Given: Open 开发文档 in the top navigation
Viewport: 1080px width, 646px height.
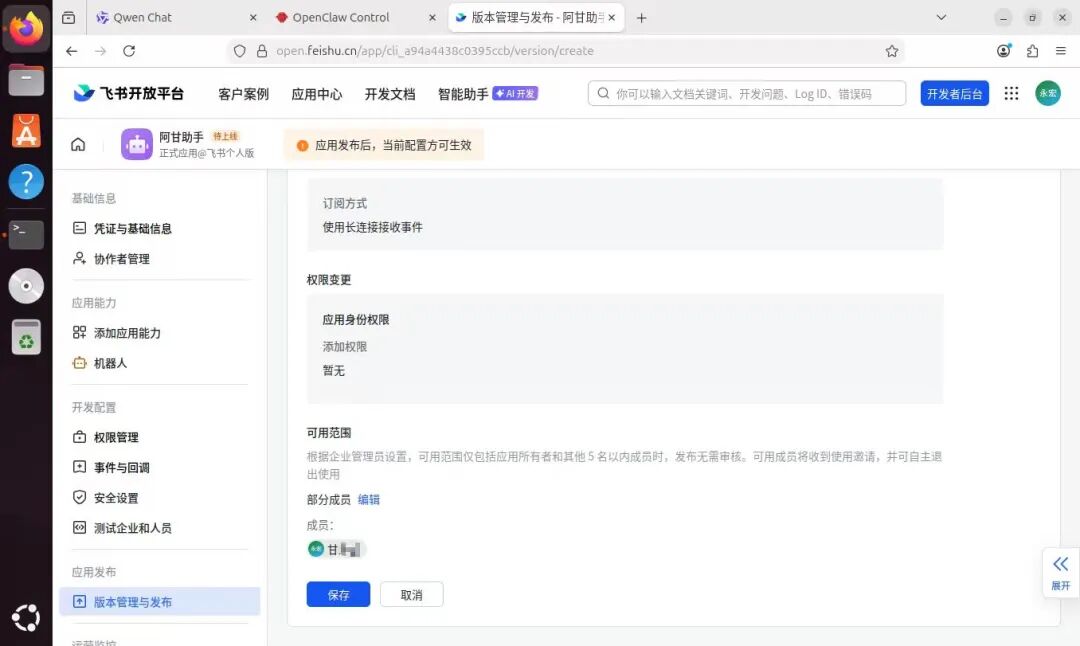Looking at the screenshot, I should click(390, 93).
